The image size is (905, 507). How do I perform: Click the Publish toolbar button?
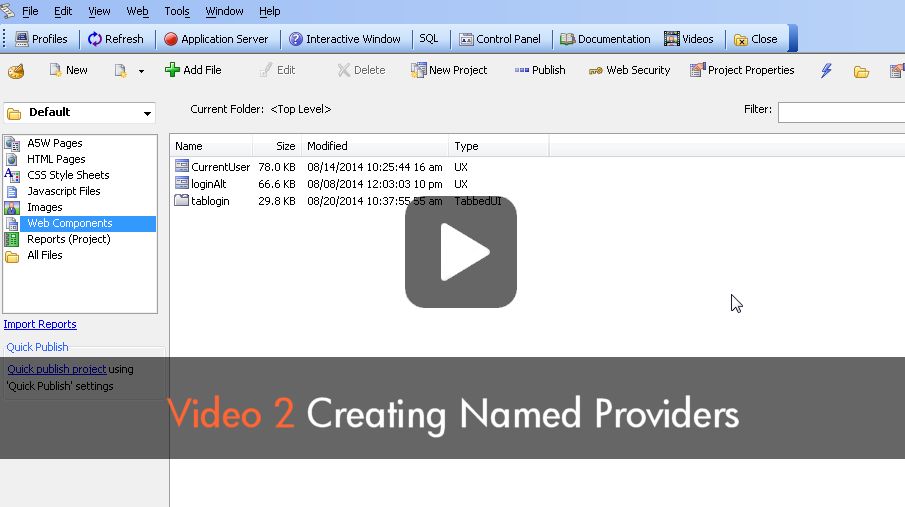[x=540, y=70]
